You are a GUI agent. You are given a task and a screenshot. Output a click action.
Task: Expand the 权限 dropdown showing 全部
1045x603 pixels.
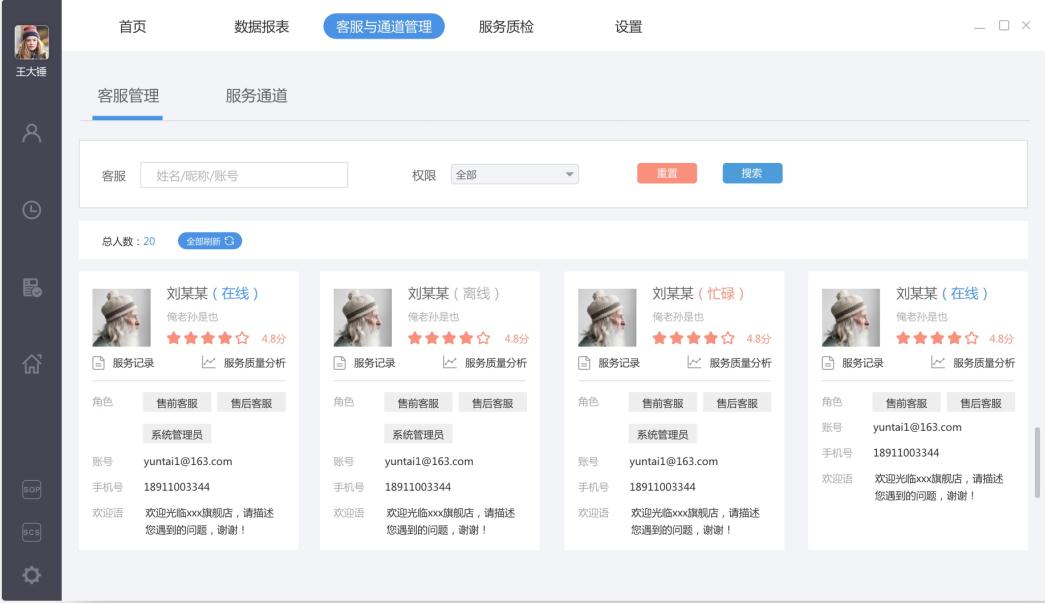[x=514, y=174]
